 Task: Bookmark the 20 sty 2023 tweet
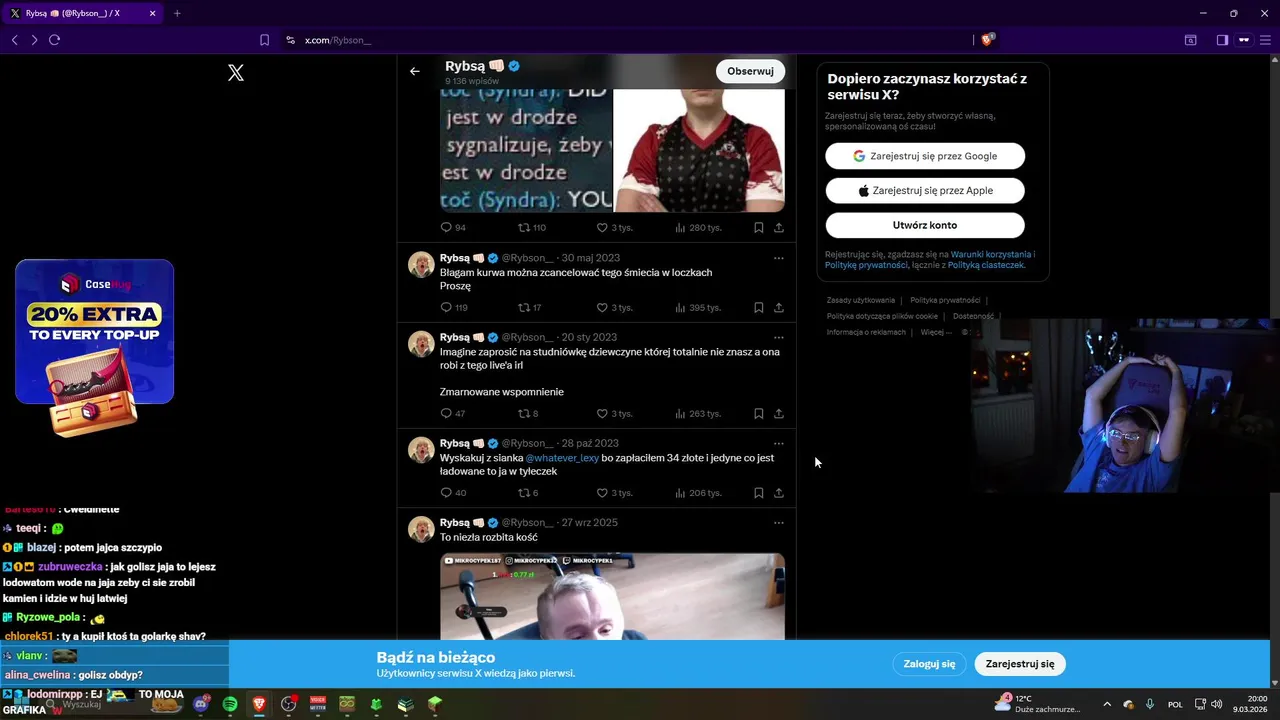pos(759,413)
